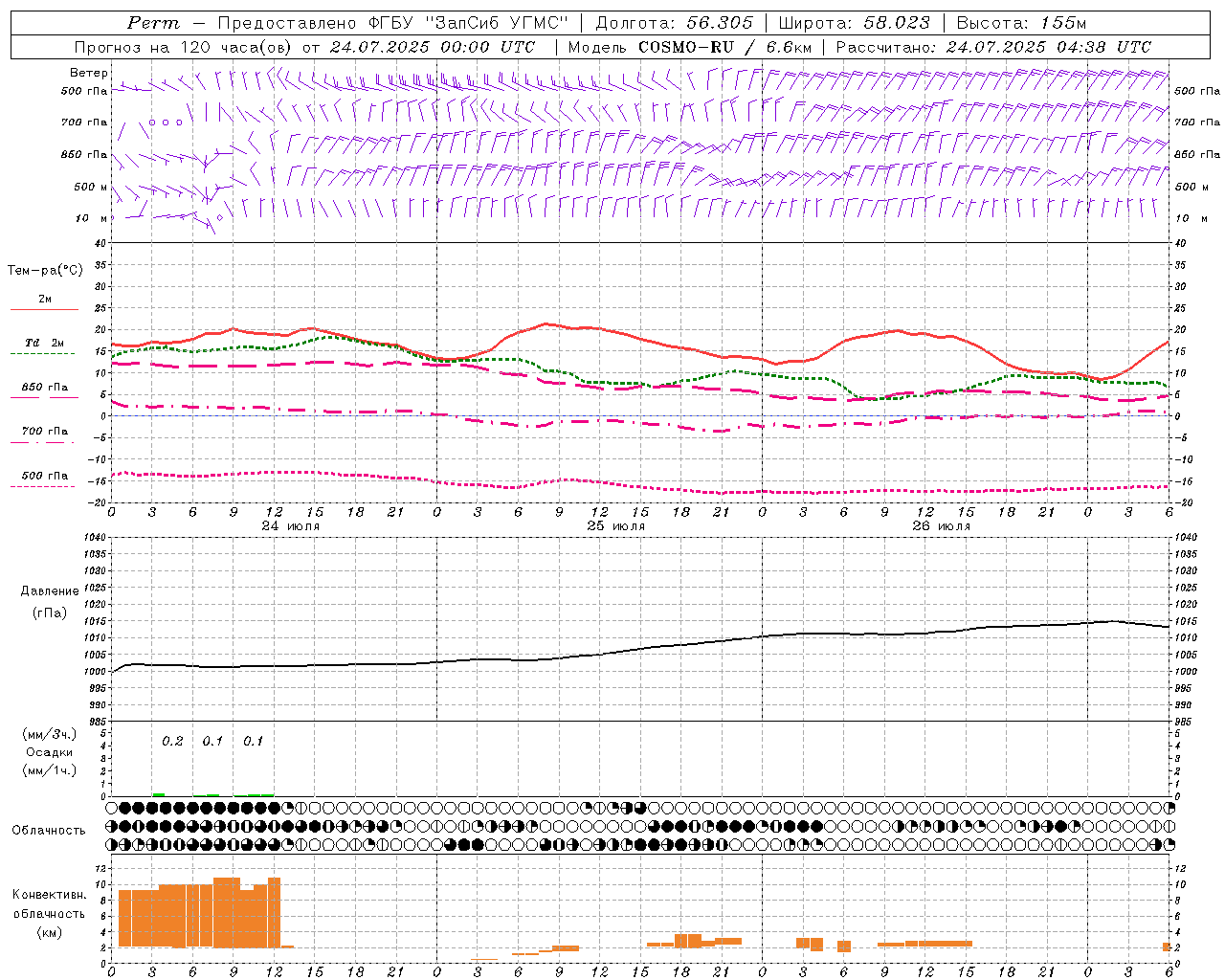Click the "Модель COSMO-RU / 6.6км" text
The image size is (1225, 980).
click(x=689, y=47)
